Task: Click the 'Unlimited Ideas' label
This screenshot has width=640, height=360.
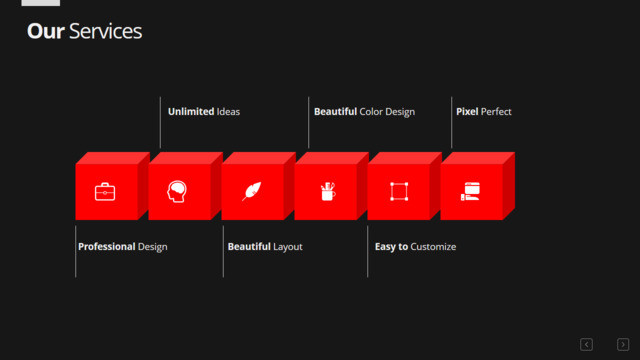Action: (204, 111)
